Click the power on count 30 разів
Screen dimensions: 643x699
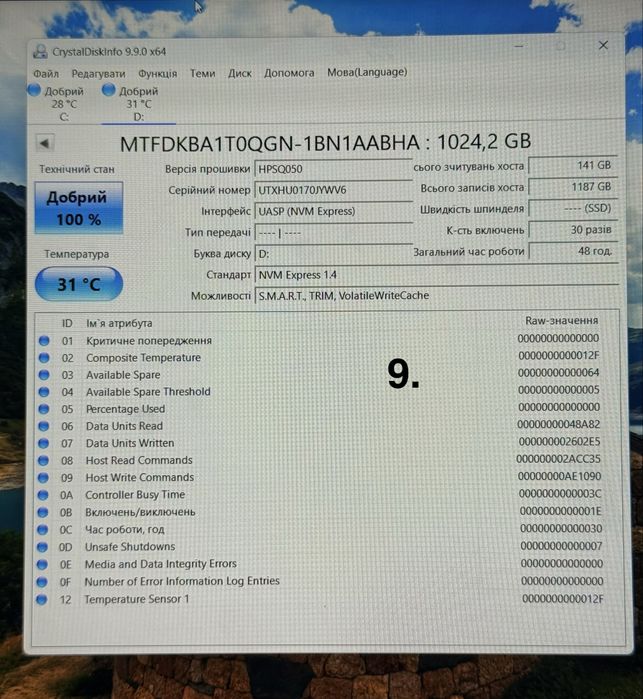tap(573, 230)
